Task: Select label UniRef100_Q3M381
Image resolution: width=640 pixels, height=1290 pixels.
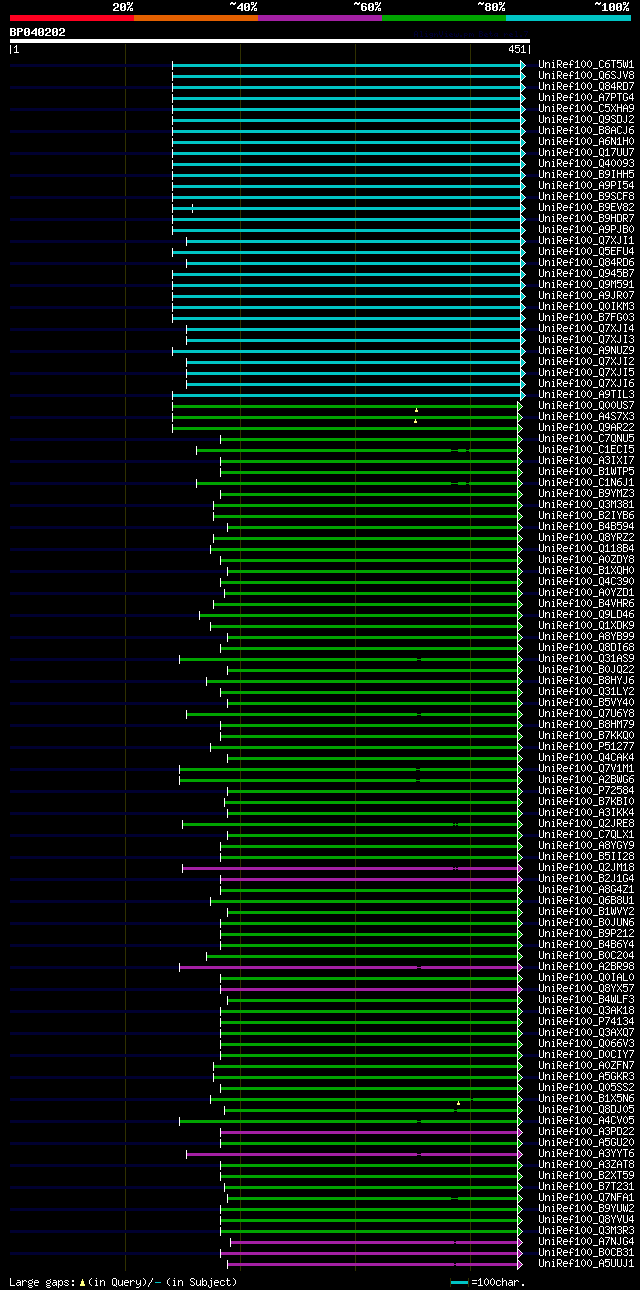Action: click(586, 504)
